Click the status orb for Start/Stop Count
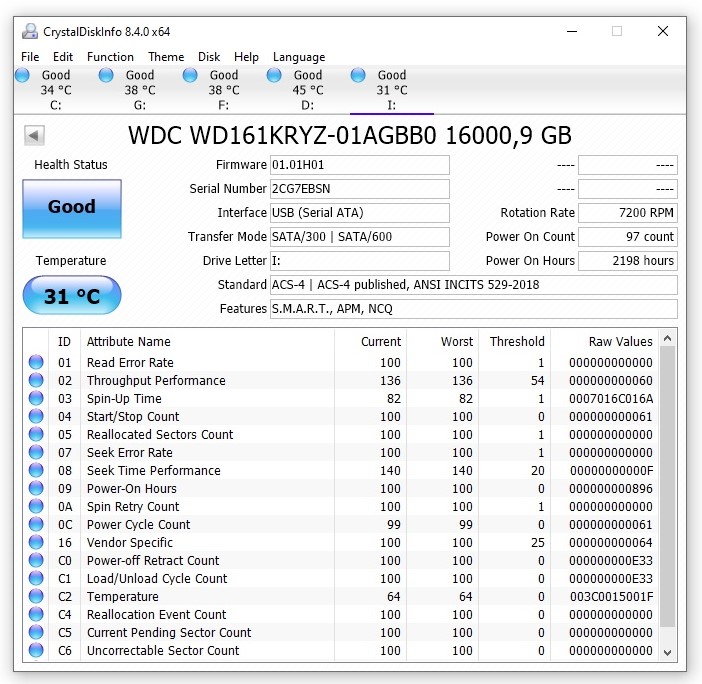Viewport: 702px width, 684px height. pos(36,416)
